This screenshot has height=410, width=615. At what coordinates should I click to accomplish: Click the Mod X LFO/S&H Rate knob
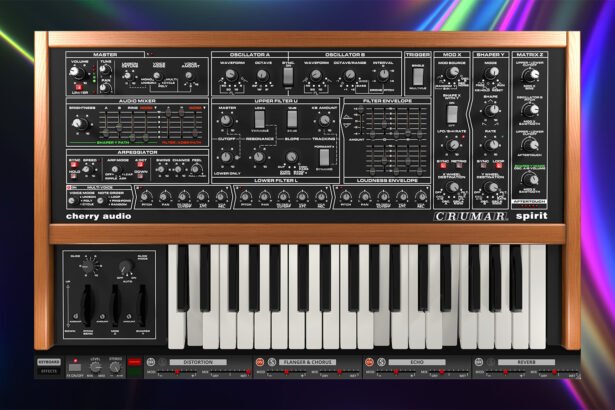(453, 145)
